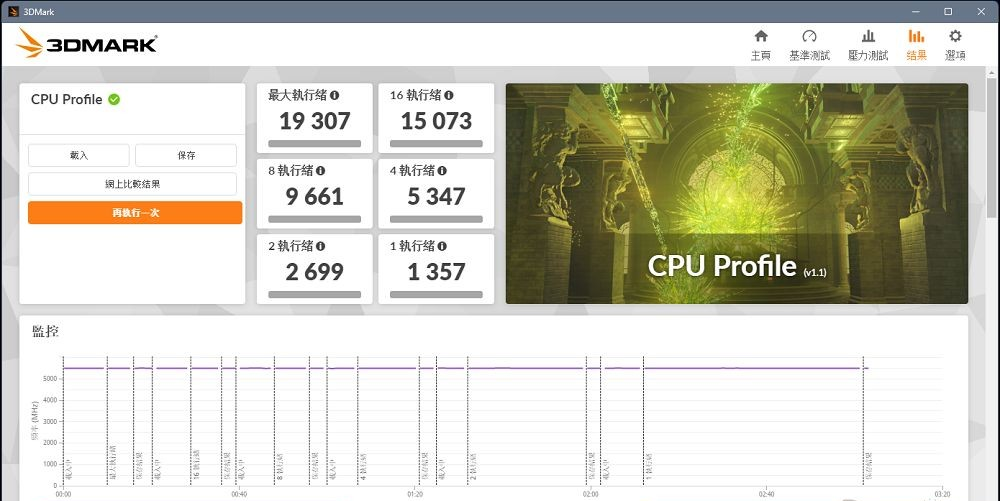Click the 19 307 max threads score

(x=314, y=120)
